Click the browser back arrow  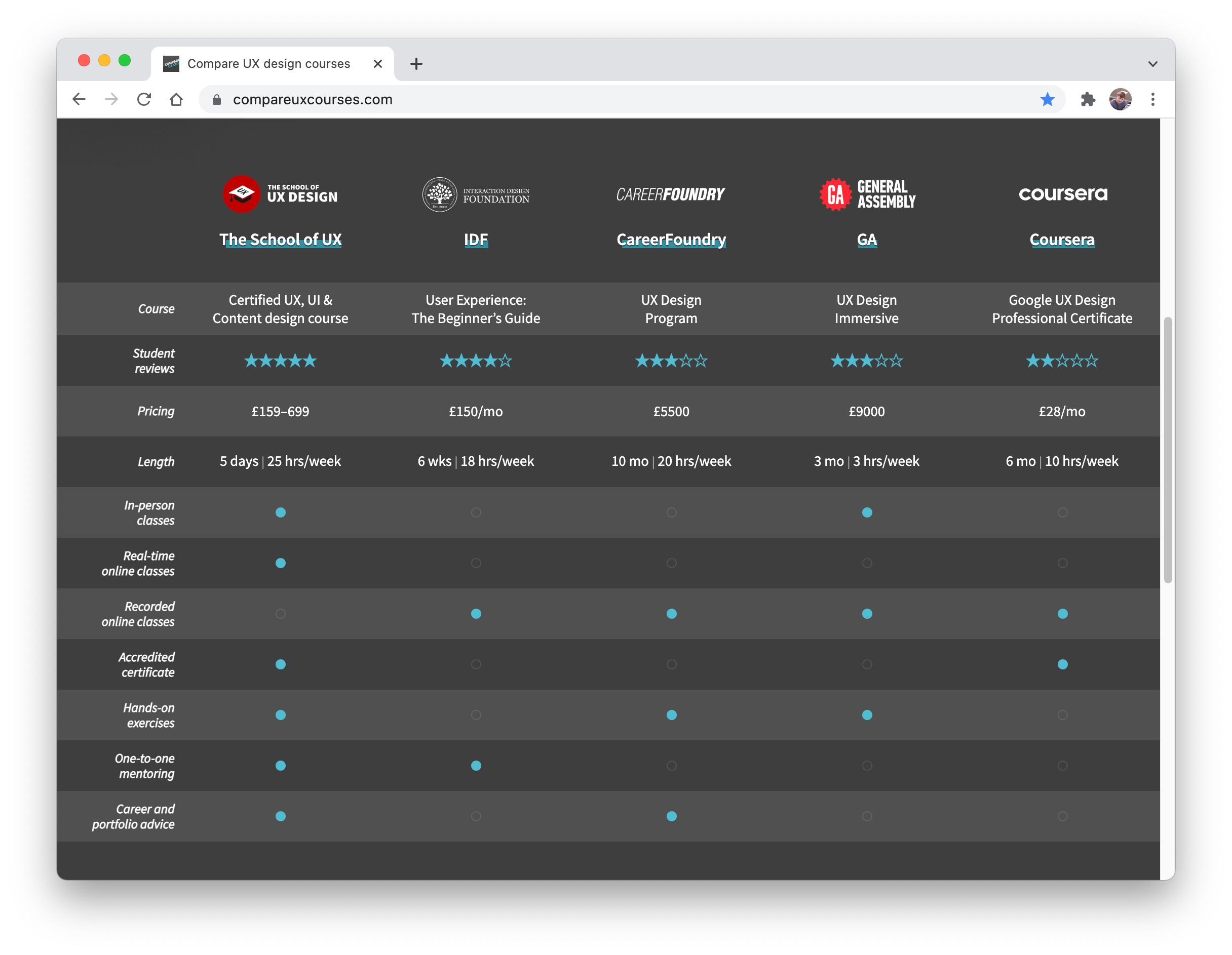79,99
